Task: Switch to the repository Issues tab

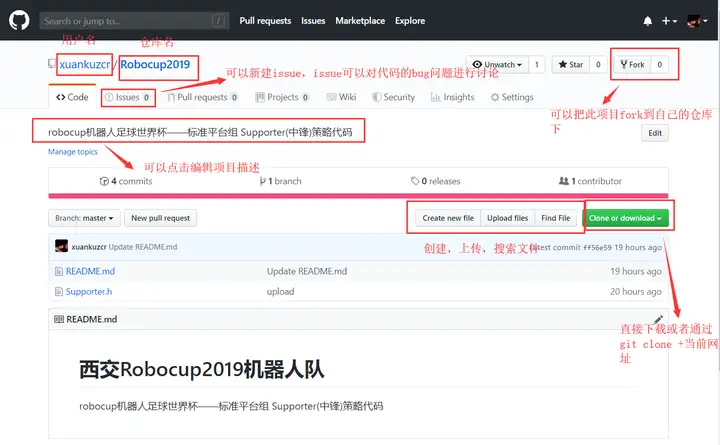Action: (x=127, y=97)
